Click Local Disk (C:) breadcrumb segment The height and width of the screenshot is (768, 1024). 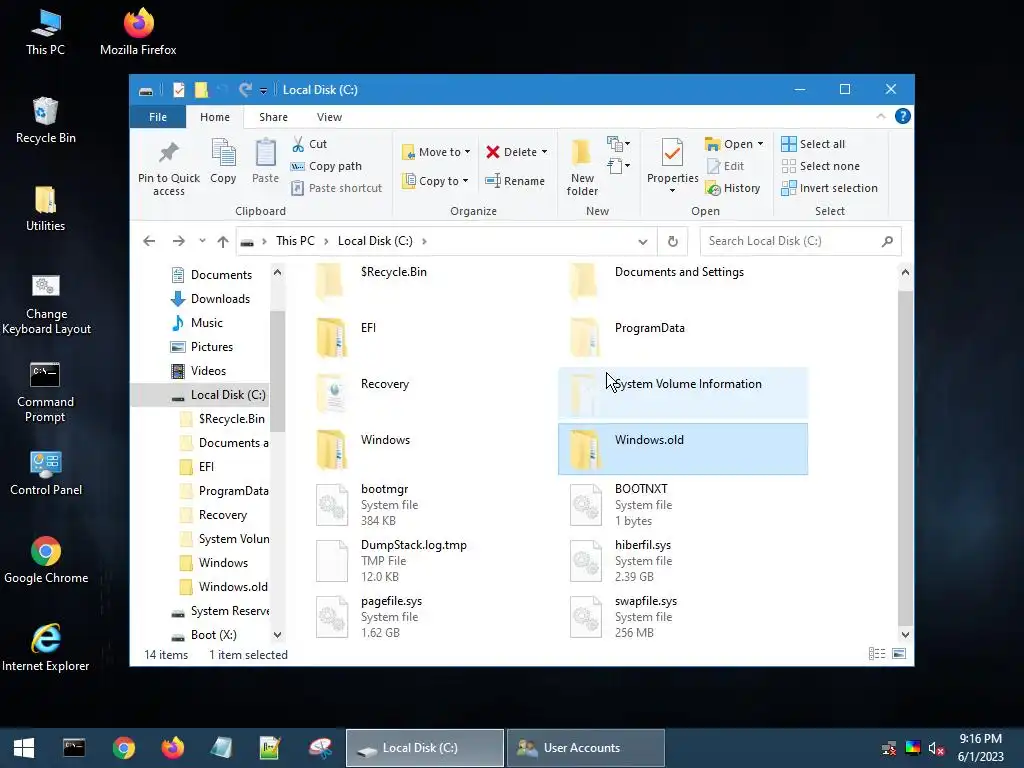[x=375, y=241]
